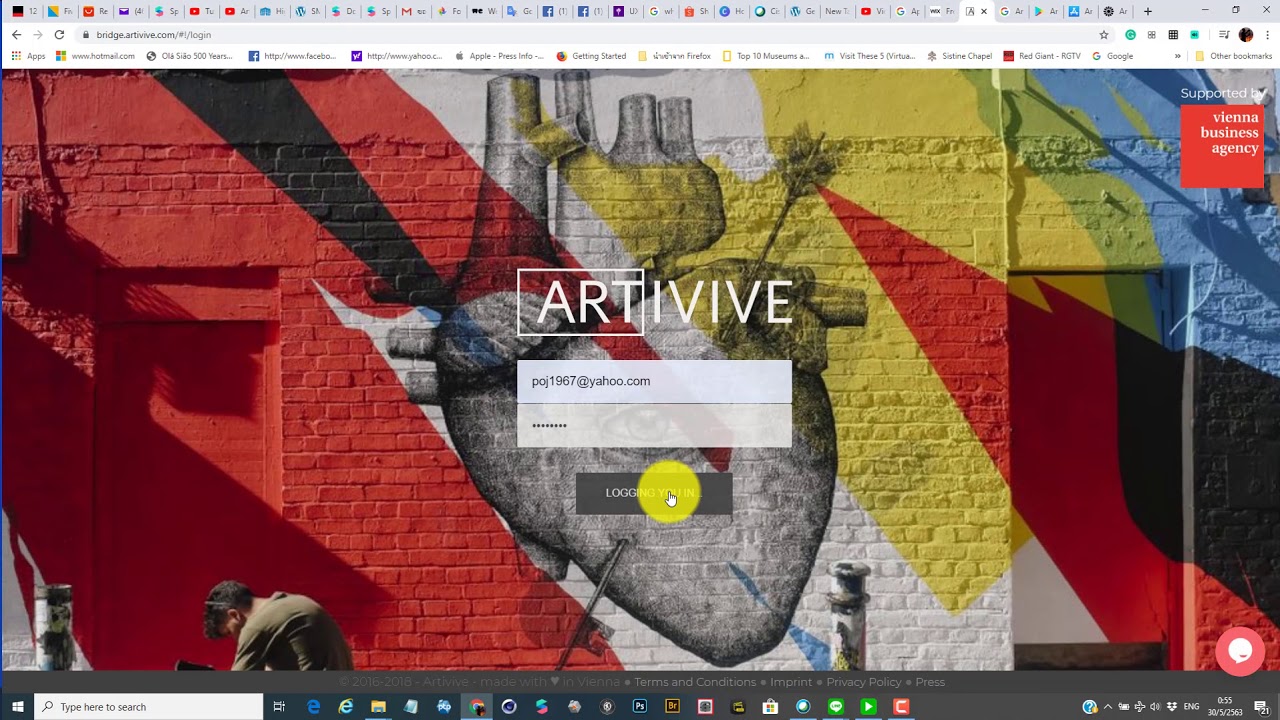Open the Chrome profile avatar
This screenshot has width=1280, height=720.
coord(1245,34)
